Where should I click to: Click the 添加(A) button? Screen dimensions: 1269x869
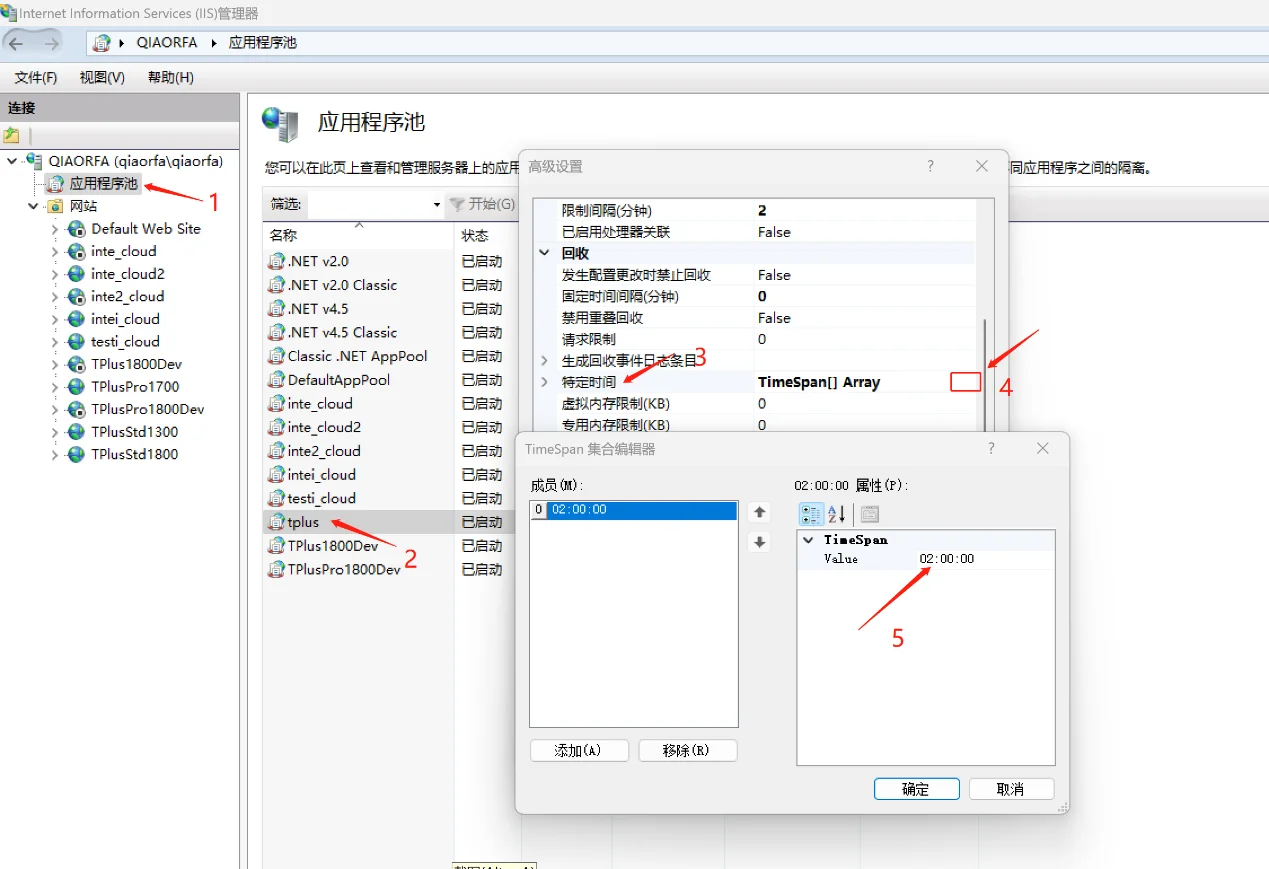pyautogui.click(x=579, y=750)
